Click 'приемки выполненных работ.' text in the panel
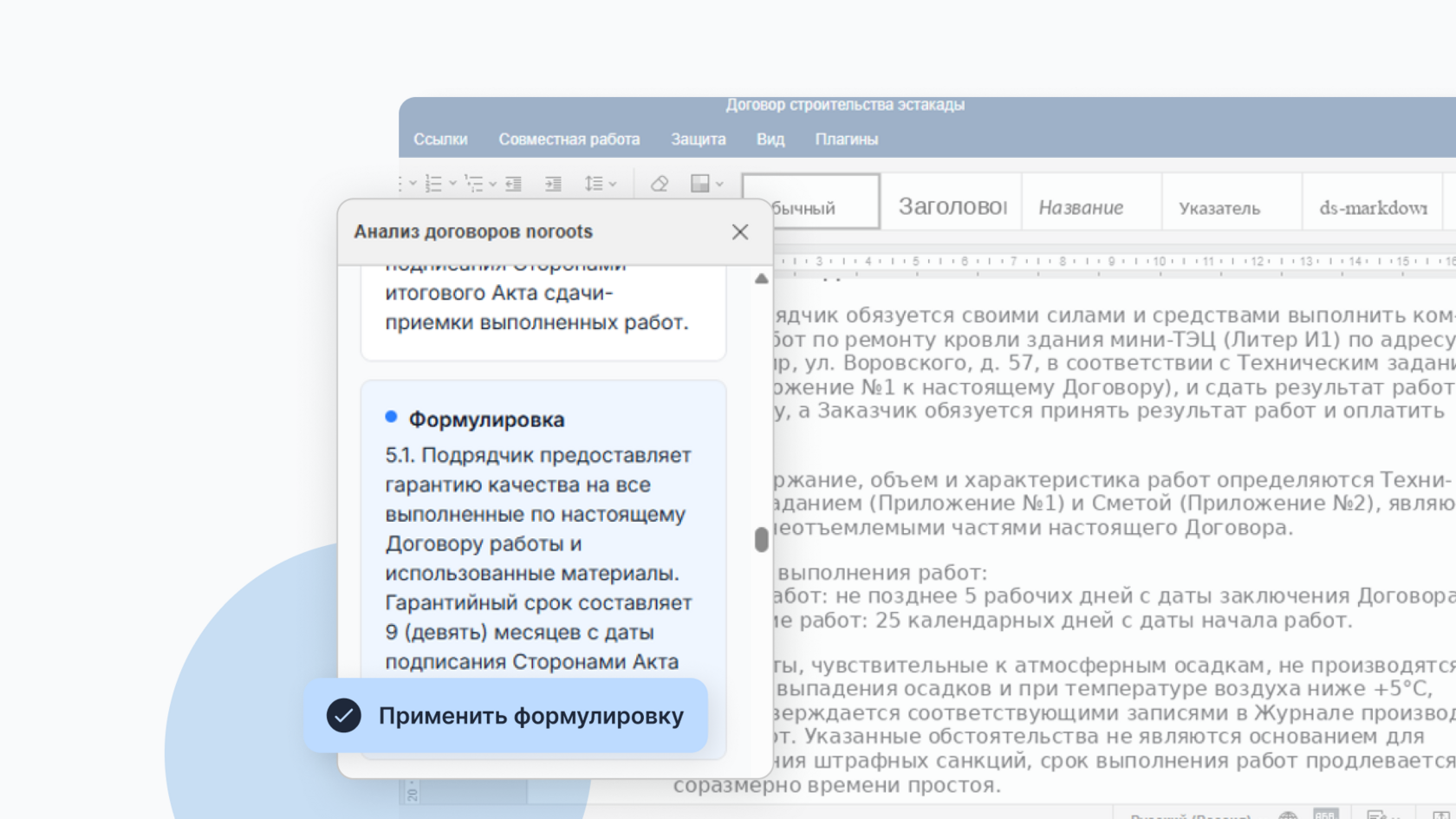The height and width of the screenshot is (819, 1456). click(536, 322)
